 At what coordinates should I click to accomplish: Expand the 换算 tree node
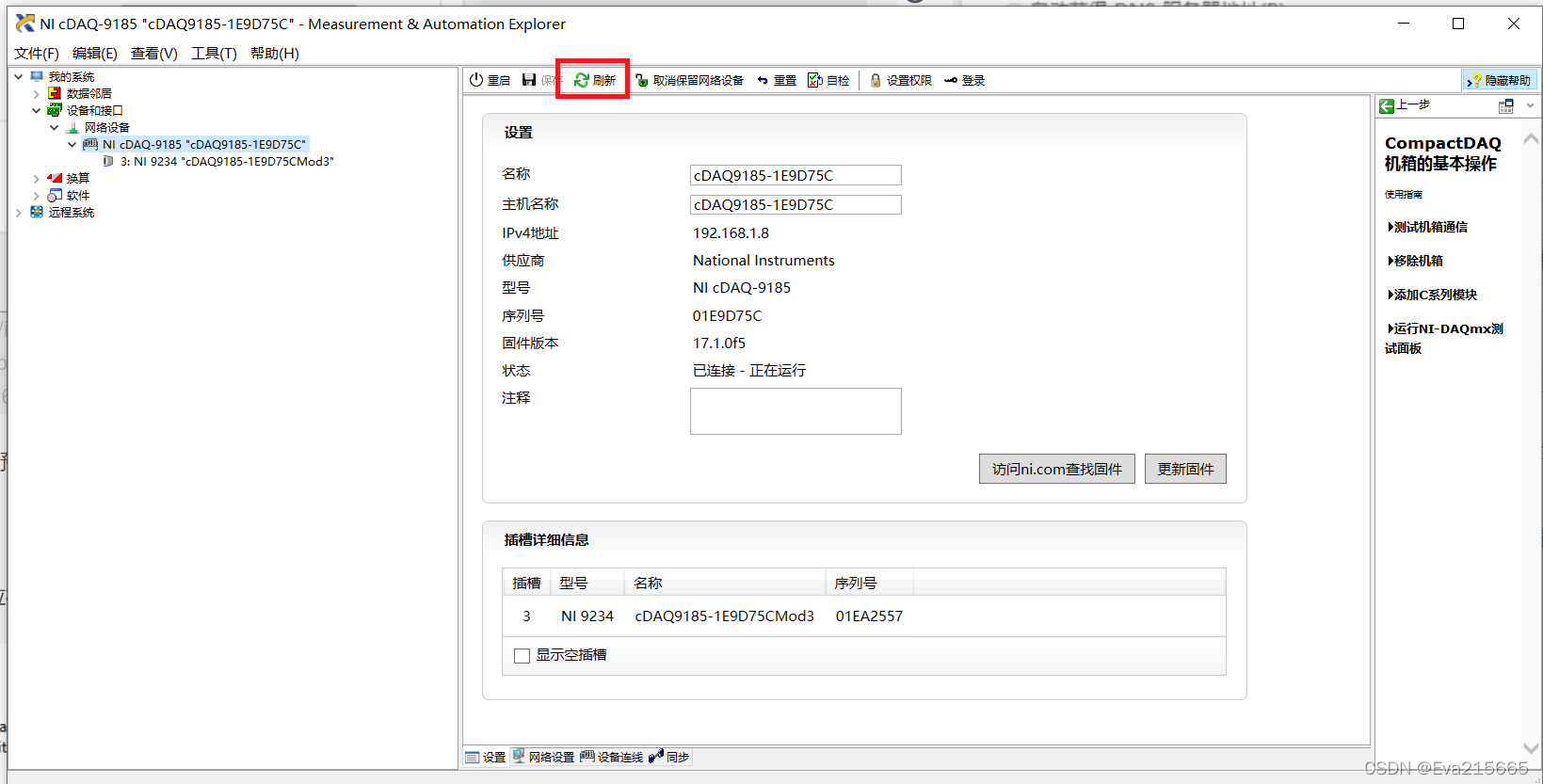pos(36,178)
